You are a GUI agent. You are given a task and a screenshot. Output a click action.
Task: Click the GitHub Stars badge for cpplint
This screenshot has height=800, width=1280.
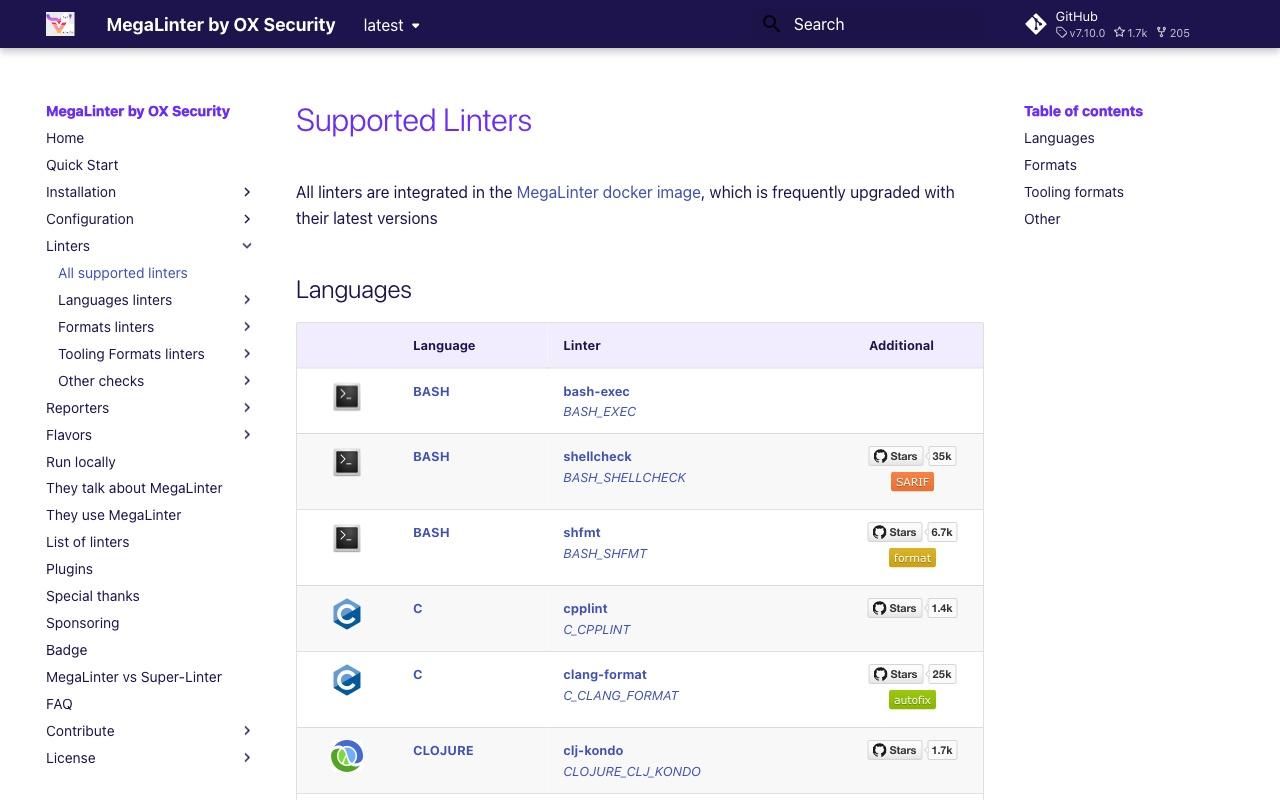912,608
